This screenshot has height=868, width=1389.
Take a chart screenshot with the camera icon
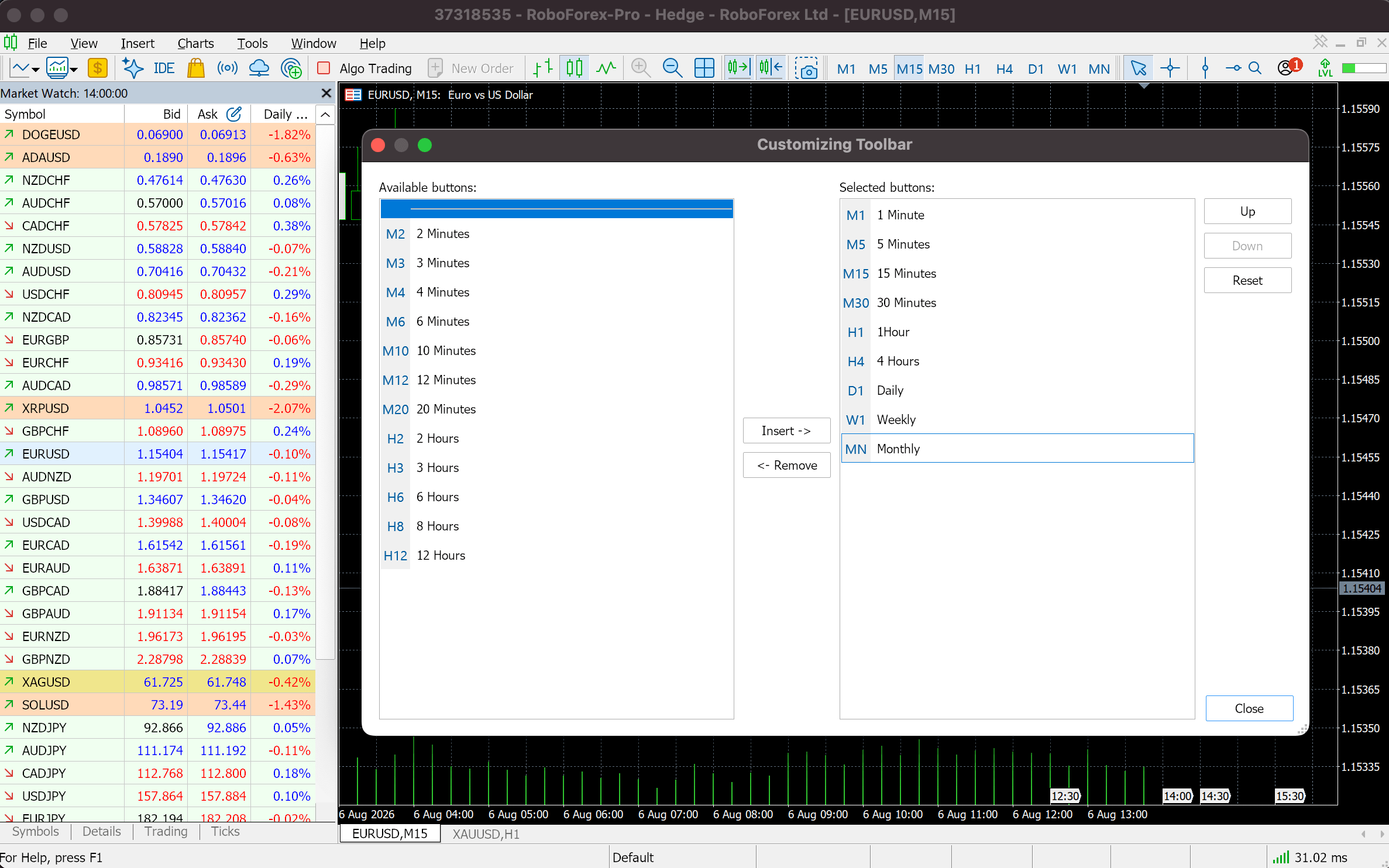806,68
